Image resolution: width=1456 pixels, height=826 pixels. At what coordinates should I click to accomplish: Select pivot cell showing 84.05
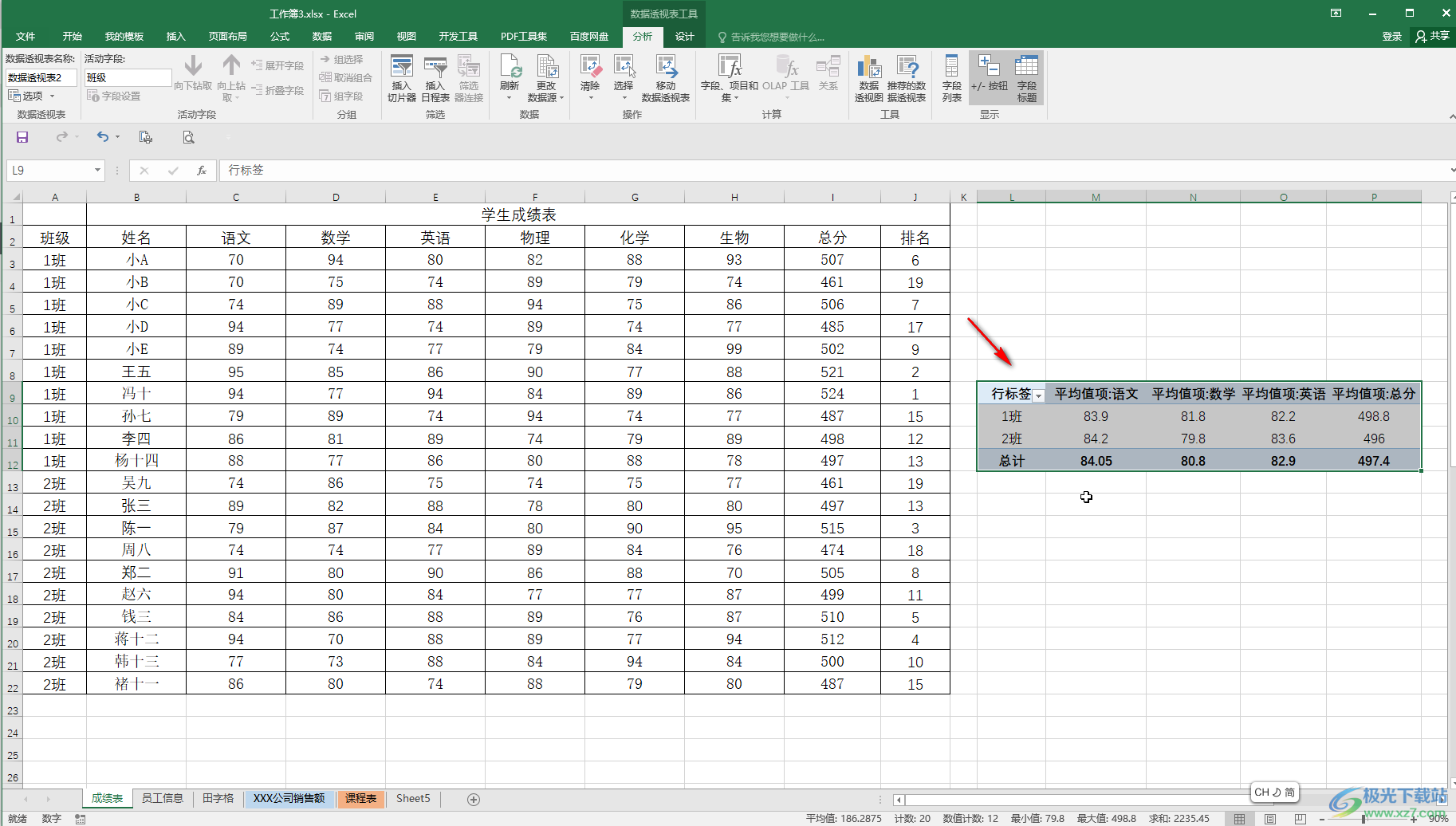tap(1096, 461)
